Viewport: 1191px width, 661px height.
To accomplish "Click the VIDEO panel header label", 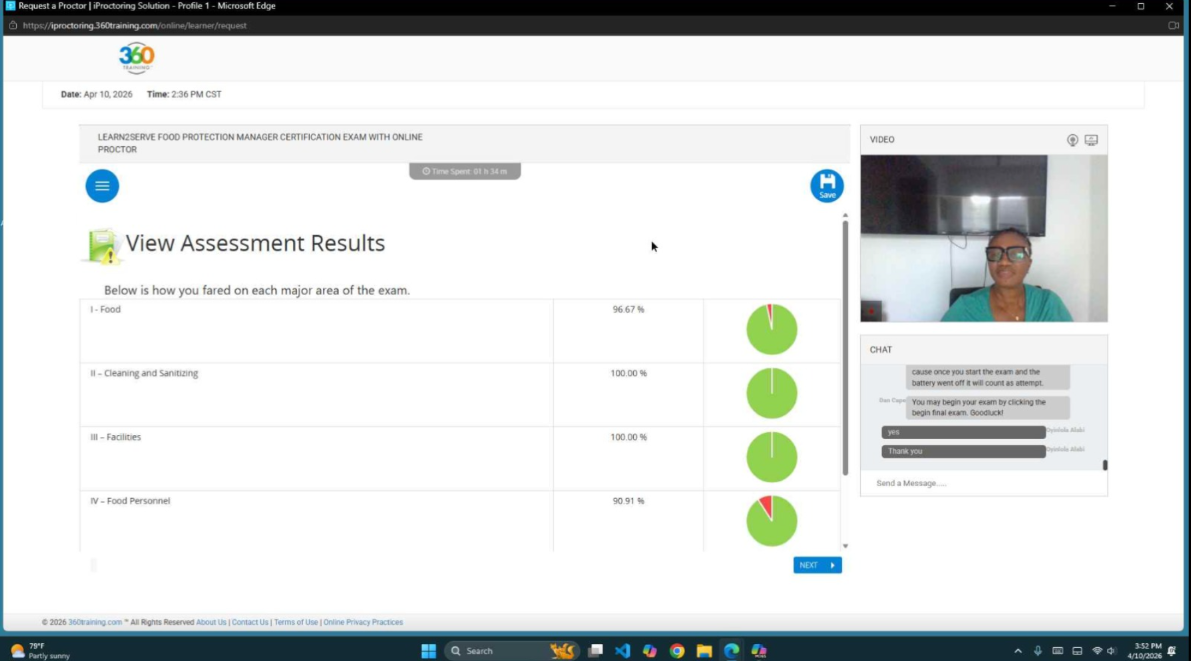I will coord(882,140).
